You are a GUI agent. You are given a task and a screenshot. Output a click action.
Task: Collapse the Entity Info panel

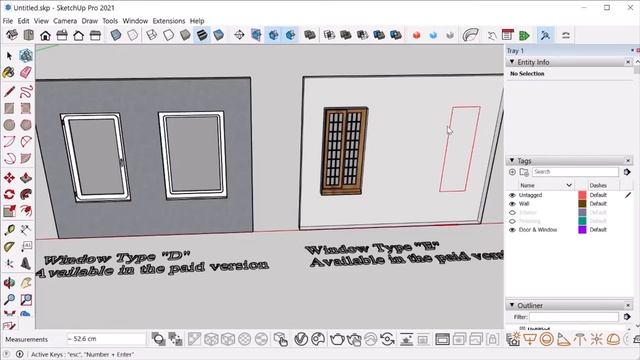[x=512, y=62]
